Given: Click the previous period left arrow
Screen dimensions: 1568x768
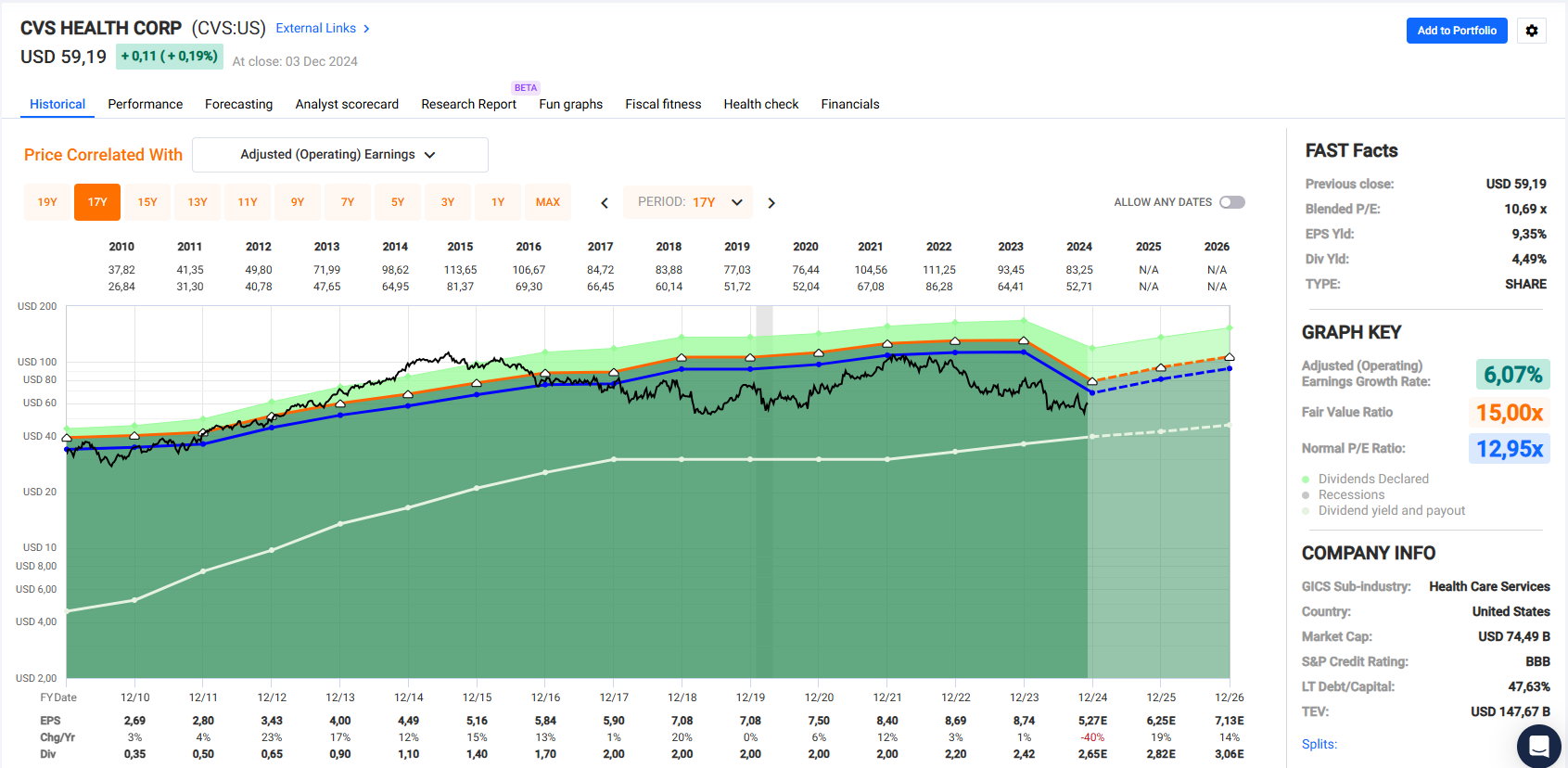Looking at the screenshot, I should click(x=605, y=203).
